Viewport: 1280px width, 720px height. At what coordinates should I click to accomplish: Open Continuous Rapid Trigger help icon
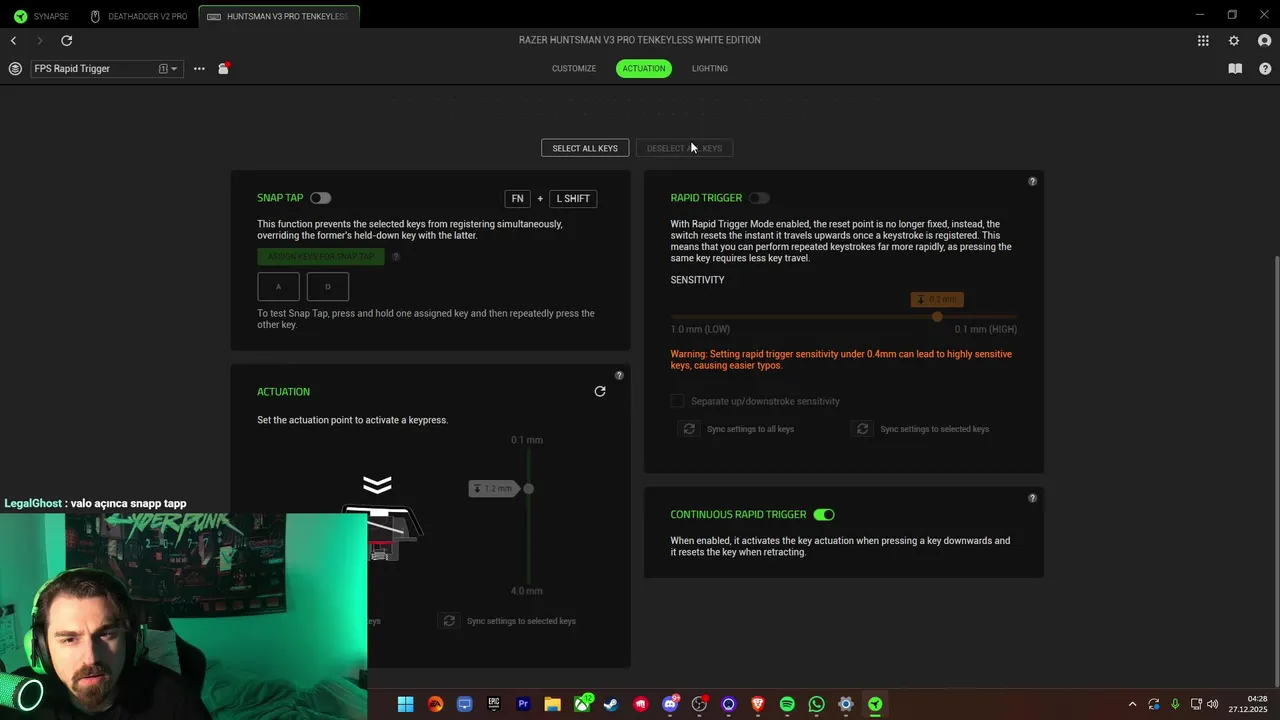tap(1032, 498)
